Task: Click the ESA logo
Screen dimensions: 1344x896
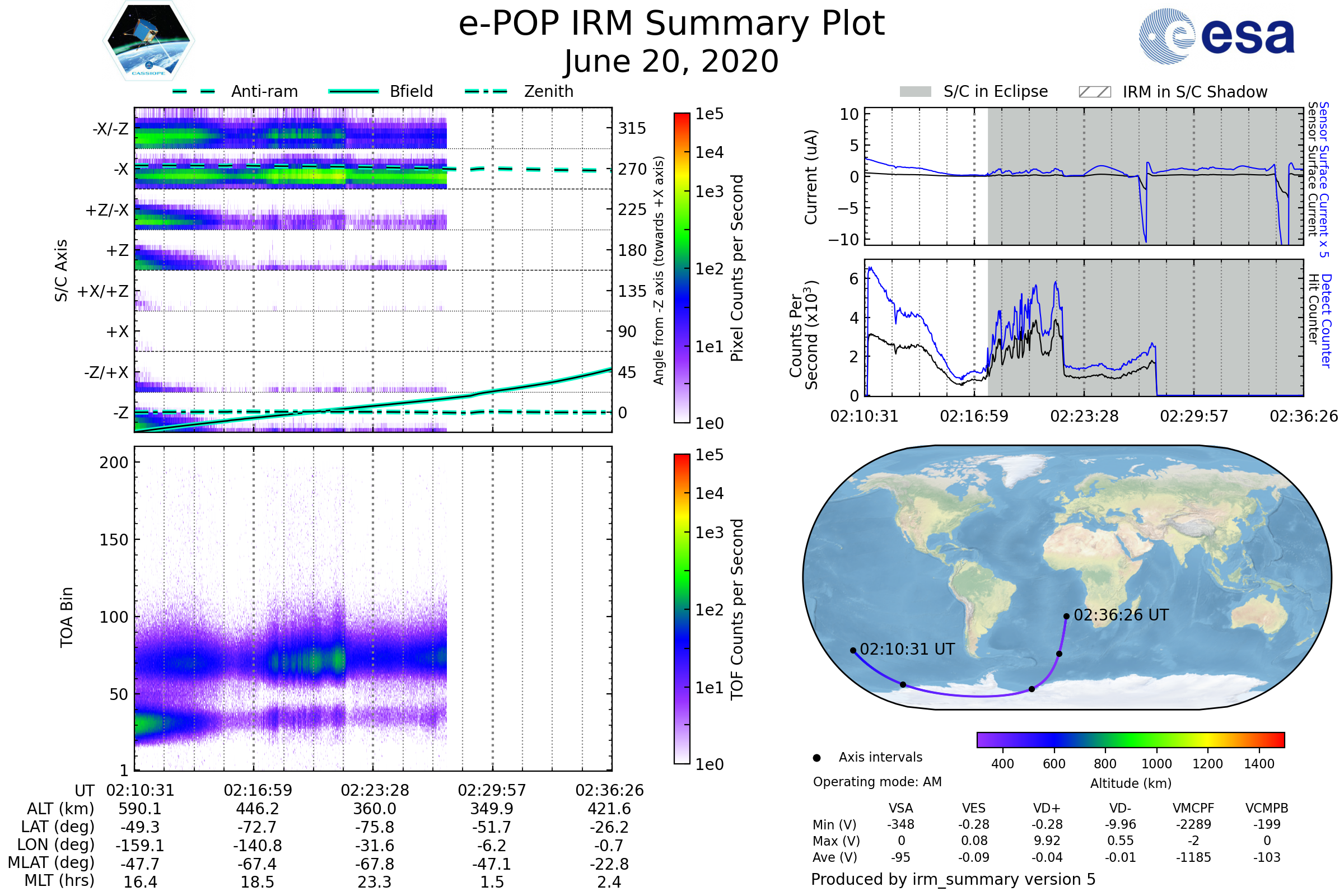Action: (1217, 36)
